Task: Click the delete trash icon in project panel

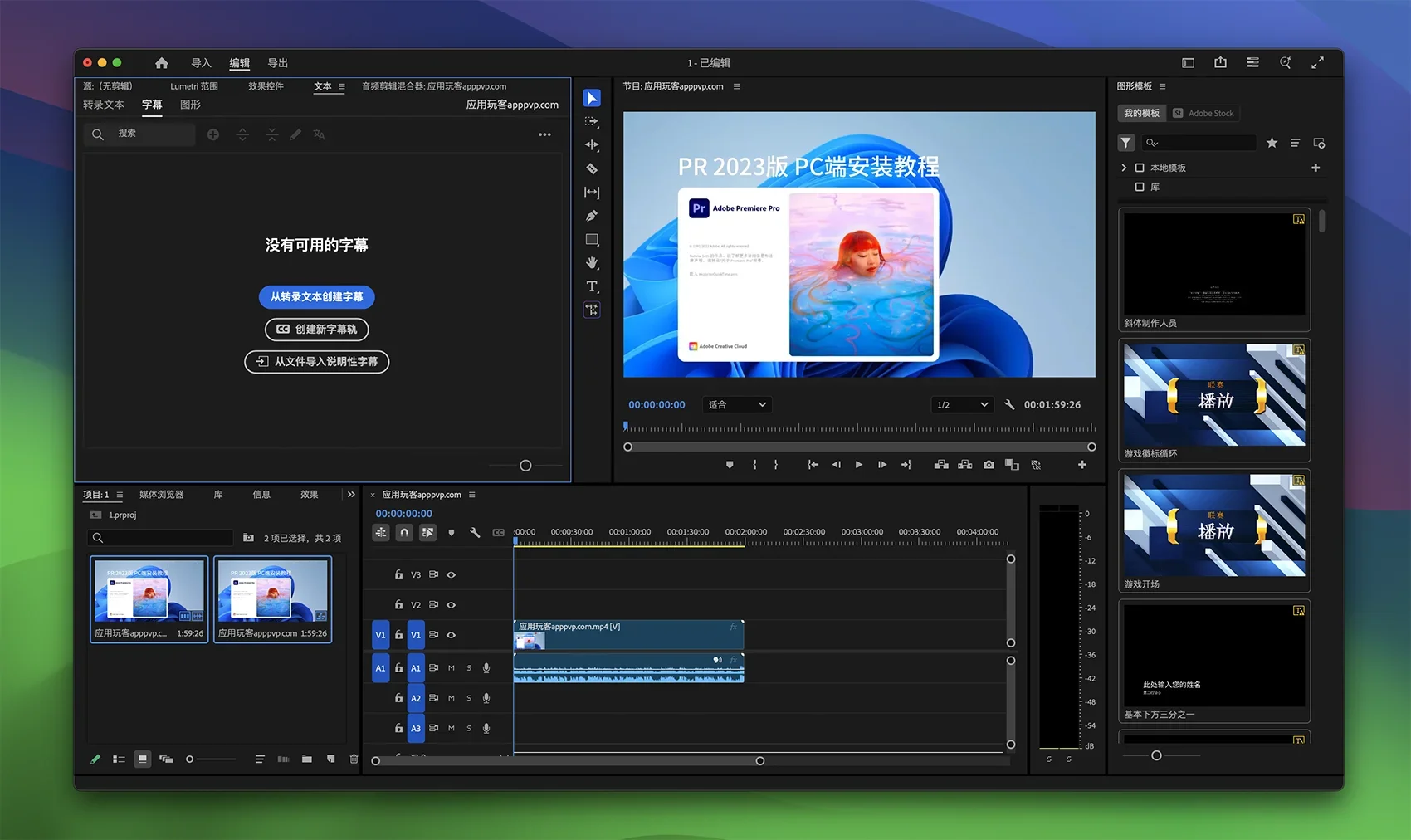Action: [x=354, y=759]
